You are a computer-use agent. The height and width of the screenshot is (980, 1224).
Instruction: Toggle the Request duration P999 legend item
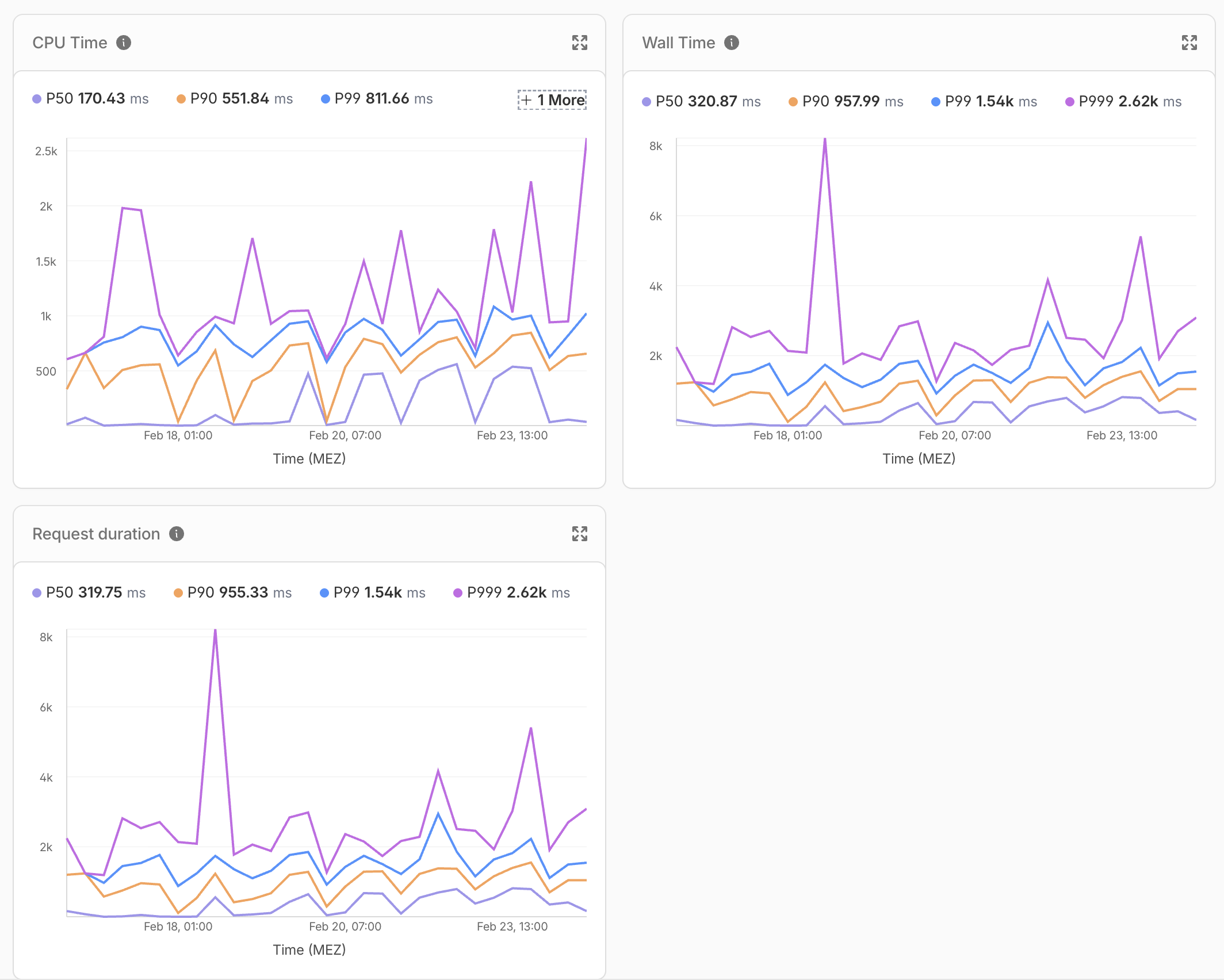pyautogui.click(x=512, y=593)
